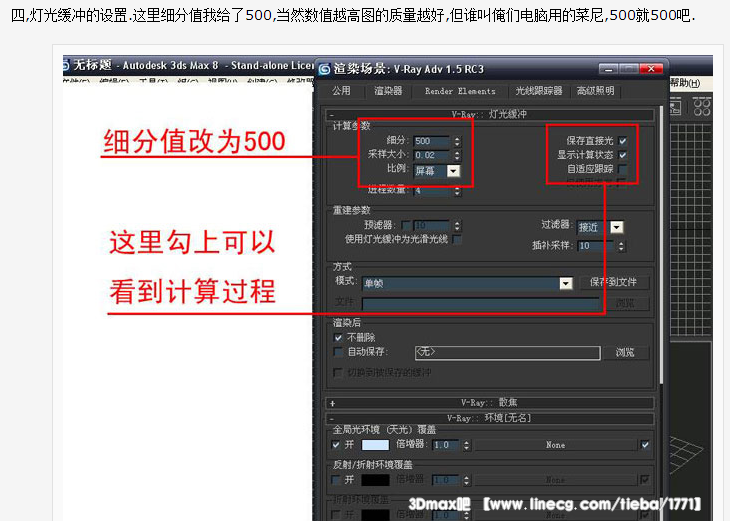Enable the 预滤器 checkbox
Image resolution: width=730 pixels, height=521 pixels.
tap(406, 225)
